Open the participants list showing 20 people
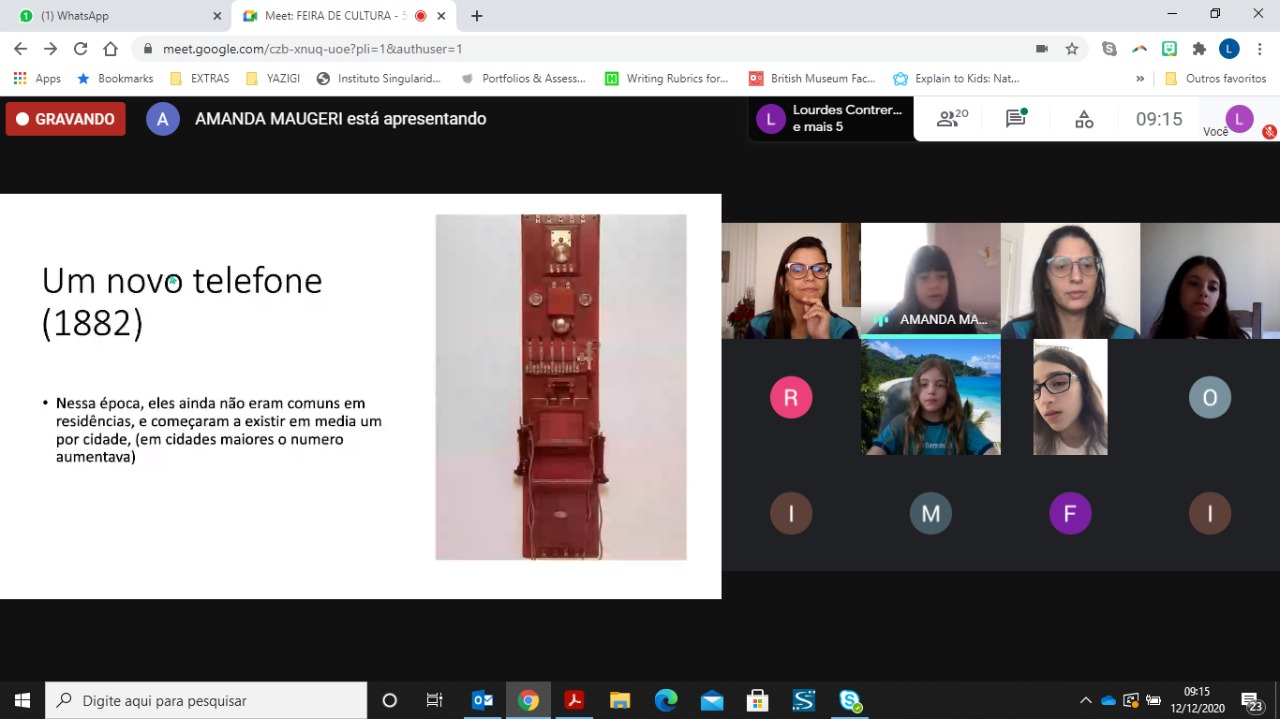 click(951, 119)
